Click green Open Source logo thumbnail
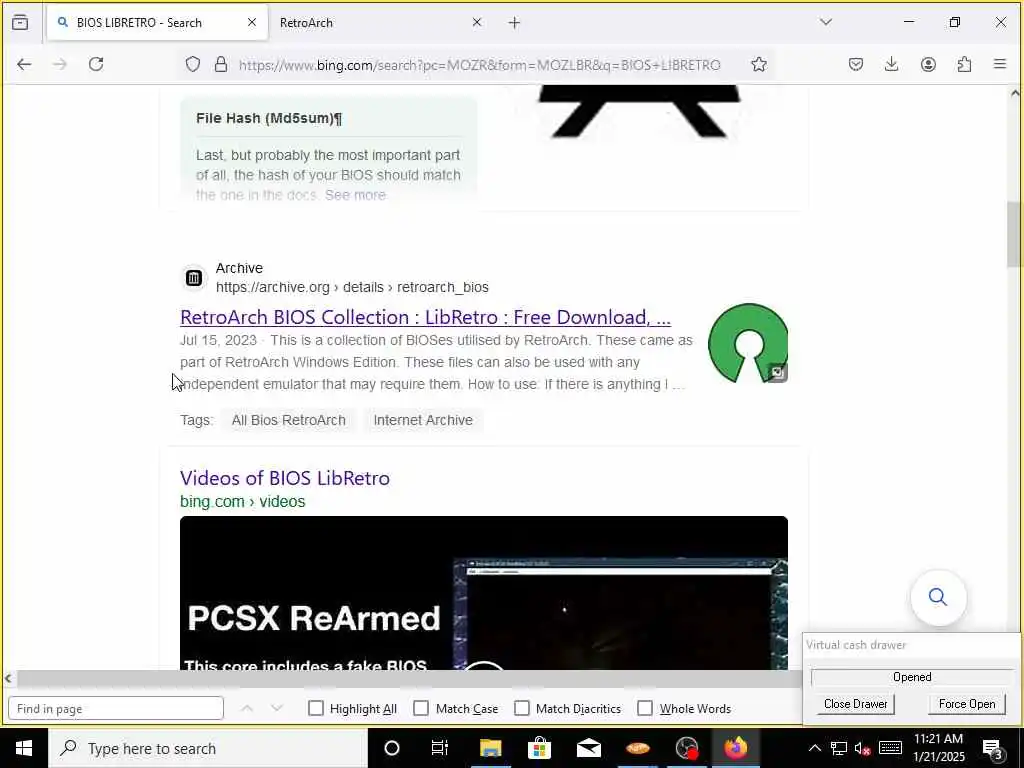The width and height of the screenshot is (1024, 768). 748,343
